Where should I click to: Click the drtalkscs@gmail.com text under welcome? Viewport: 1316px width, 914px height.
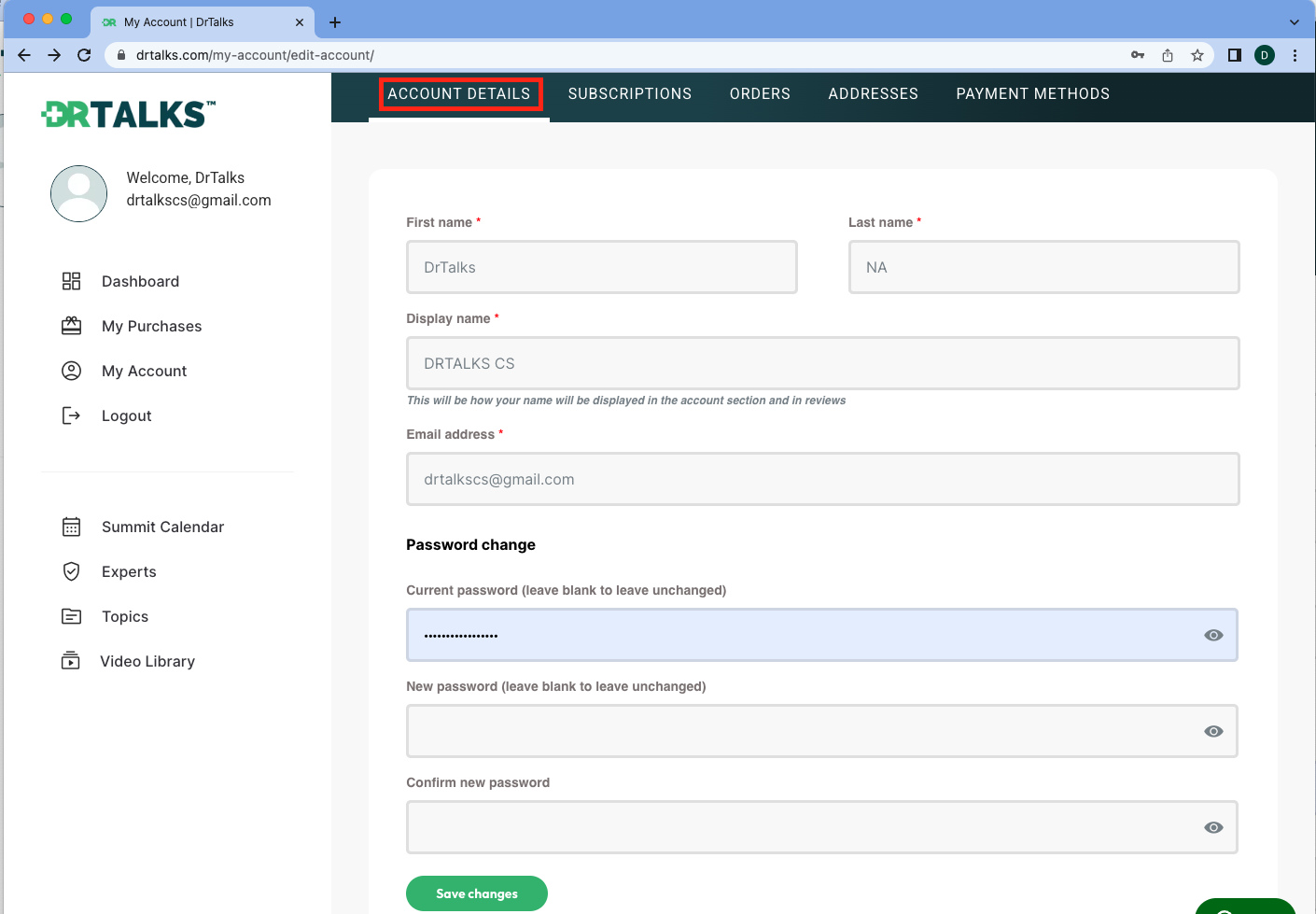199,200
